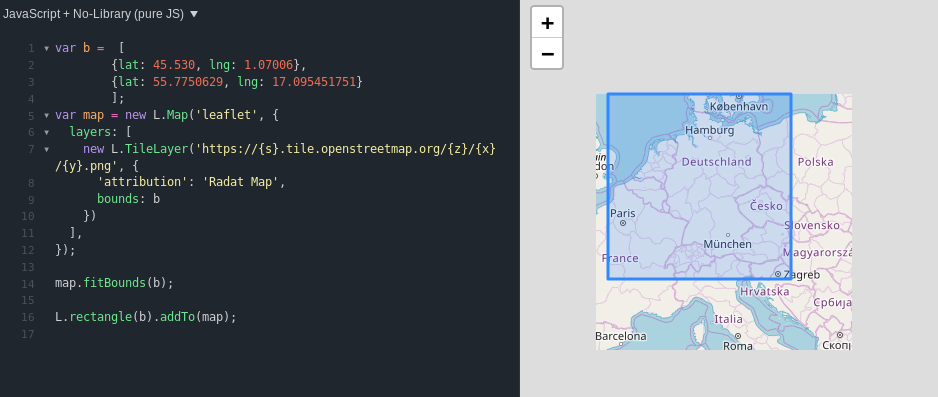Click the København label on the map
This screenshot has height=397, width=938.
738,106
